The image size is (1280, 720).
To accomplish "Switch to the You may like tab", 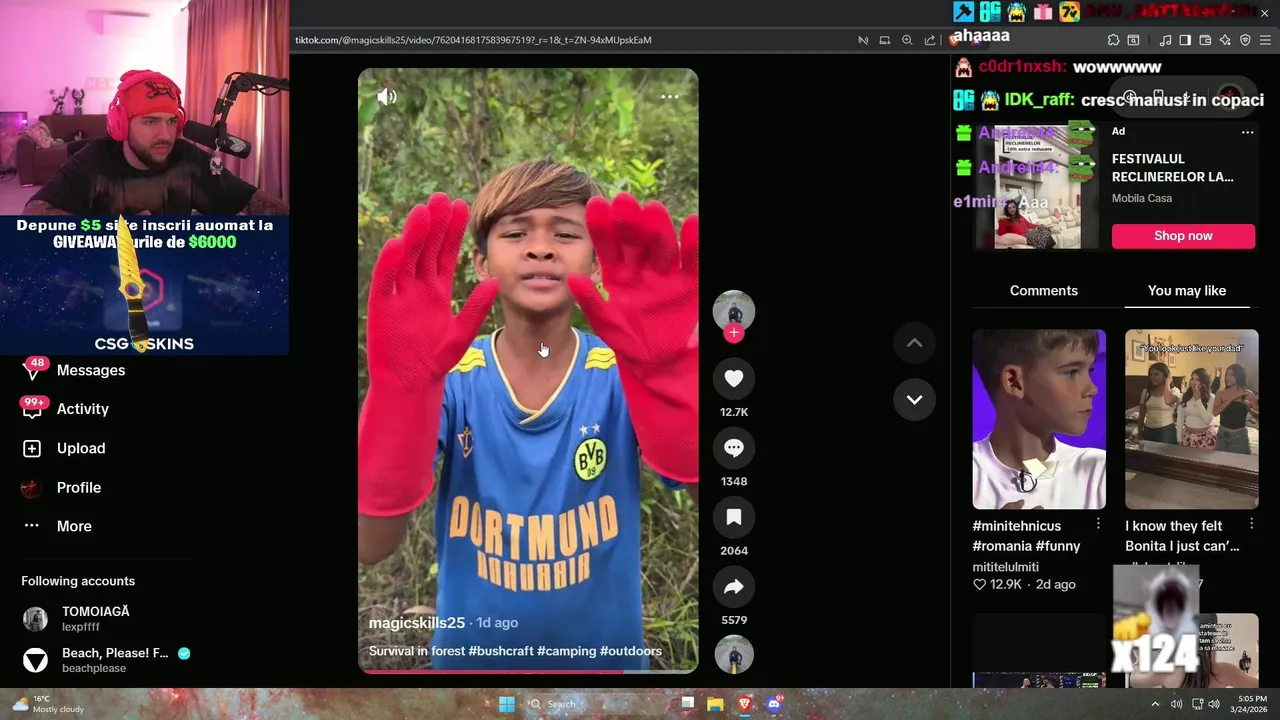I will pos(1187,291).
